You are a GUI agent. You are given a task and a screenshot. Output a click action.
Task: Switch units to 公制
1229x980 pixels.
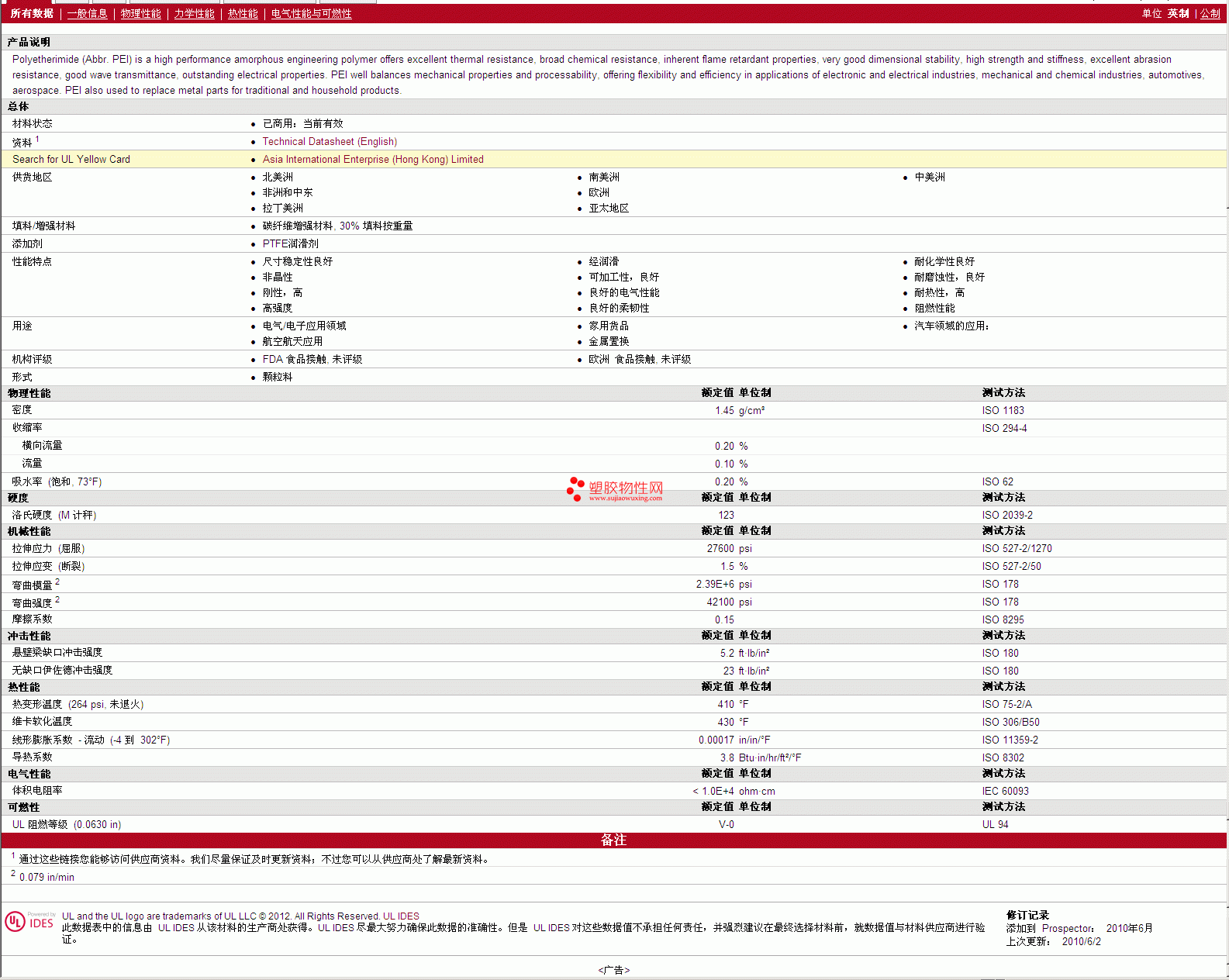1210,14
